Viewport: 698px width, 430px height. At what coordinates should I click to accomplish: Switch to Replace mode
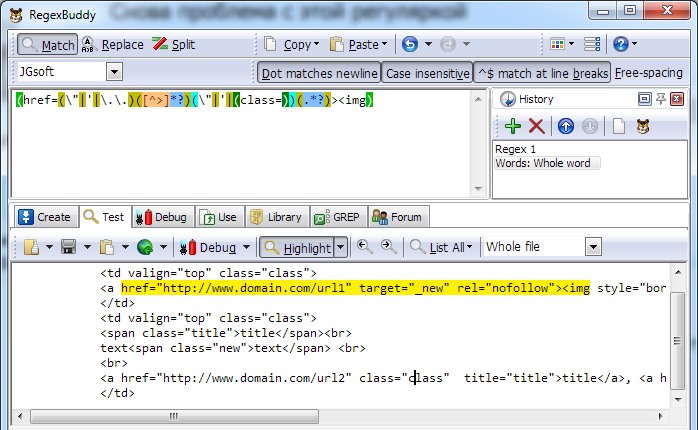pyautogui.click(x=113, y=45)
